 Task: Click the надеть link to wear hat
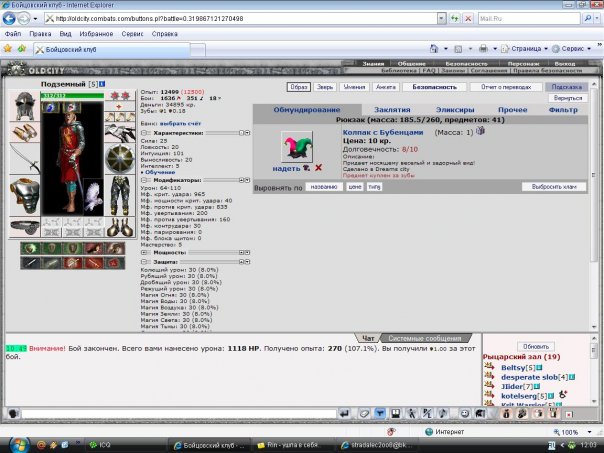pos(286,168)
